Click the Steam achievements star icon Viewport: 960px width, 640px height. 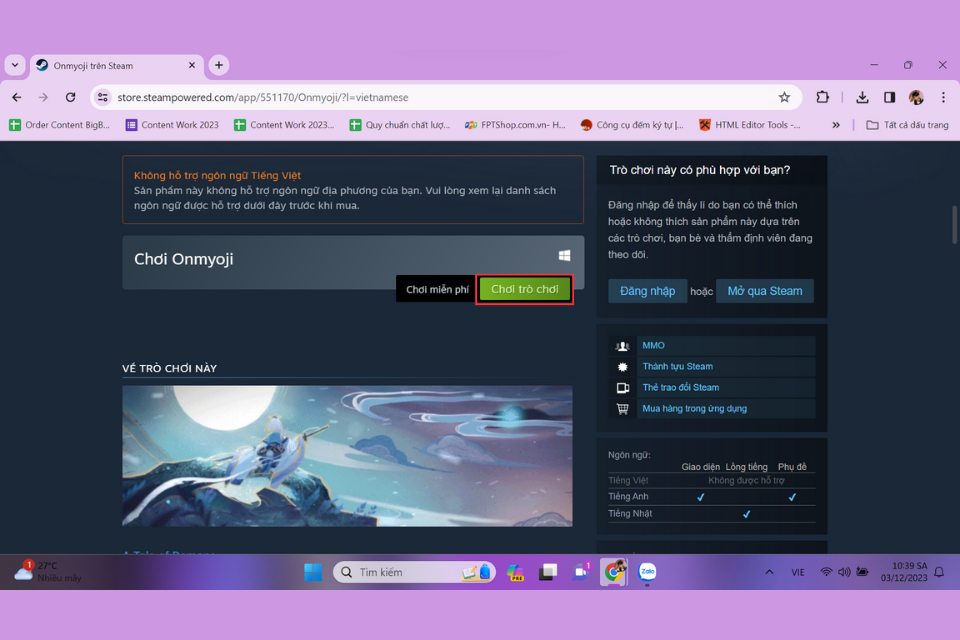(623, 367)
